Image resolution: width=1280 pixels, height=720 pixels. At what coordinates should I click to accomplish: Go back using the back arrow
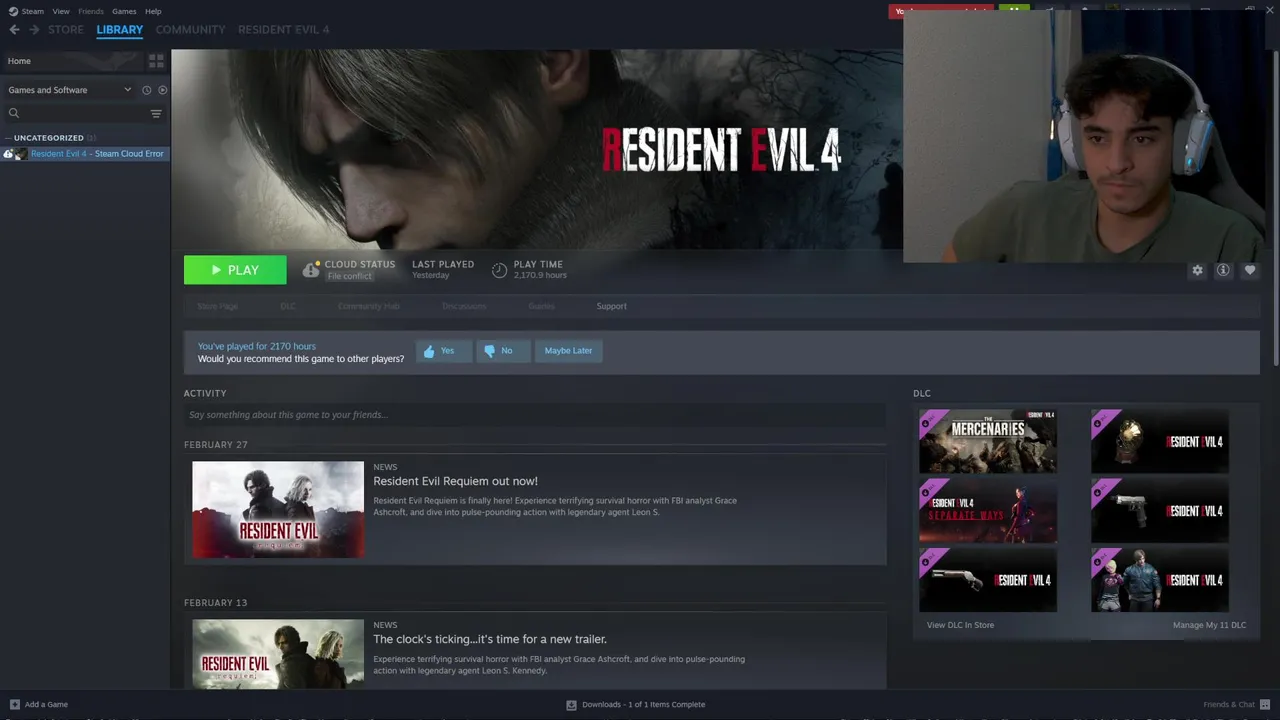pos(14,30)
